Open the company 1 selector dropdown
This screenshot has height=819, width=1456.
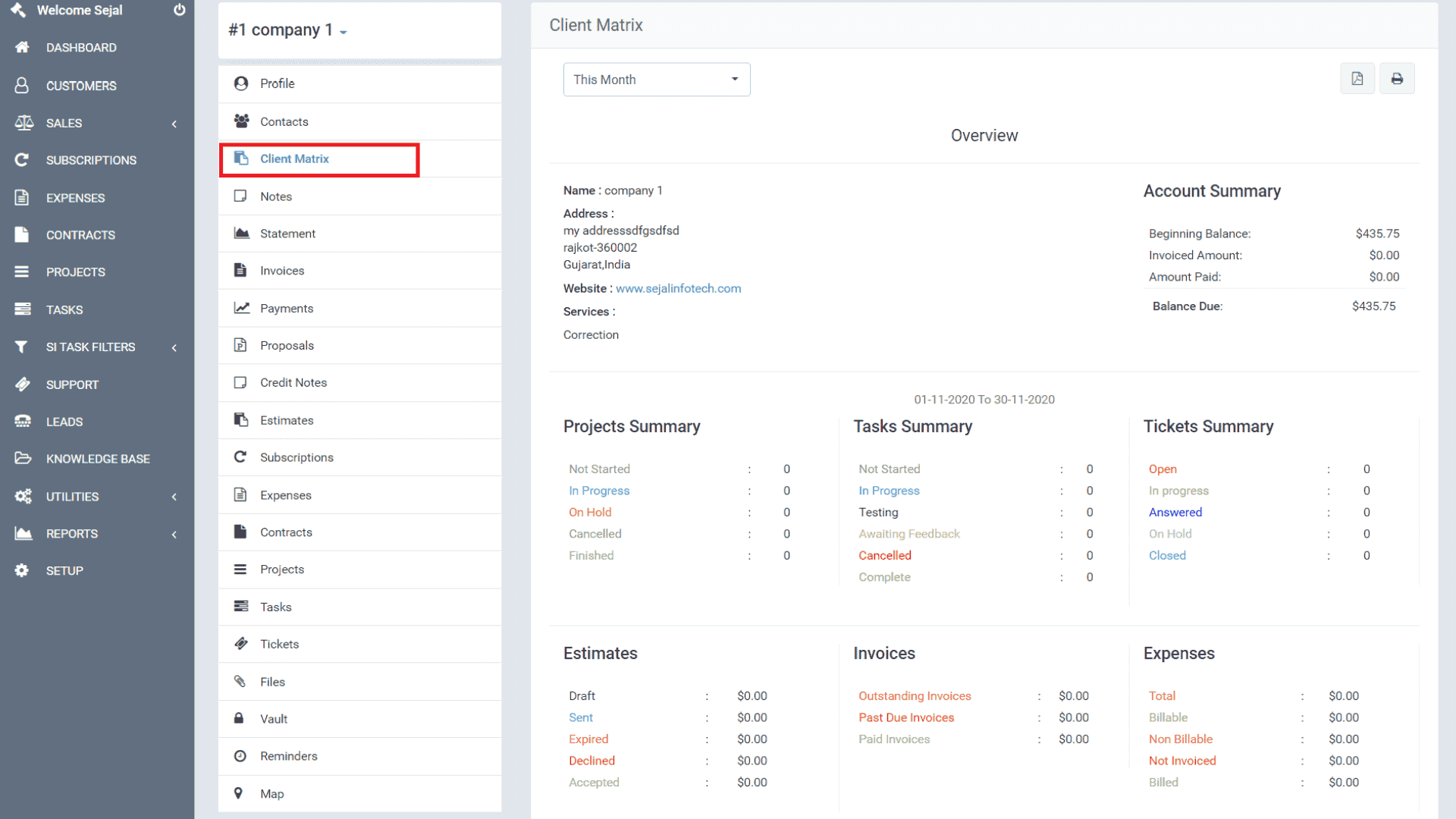(x=287, y=30)
